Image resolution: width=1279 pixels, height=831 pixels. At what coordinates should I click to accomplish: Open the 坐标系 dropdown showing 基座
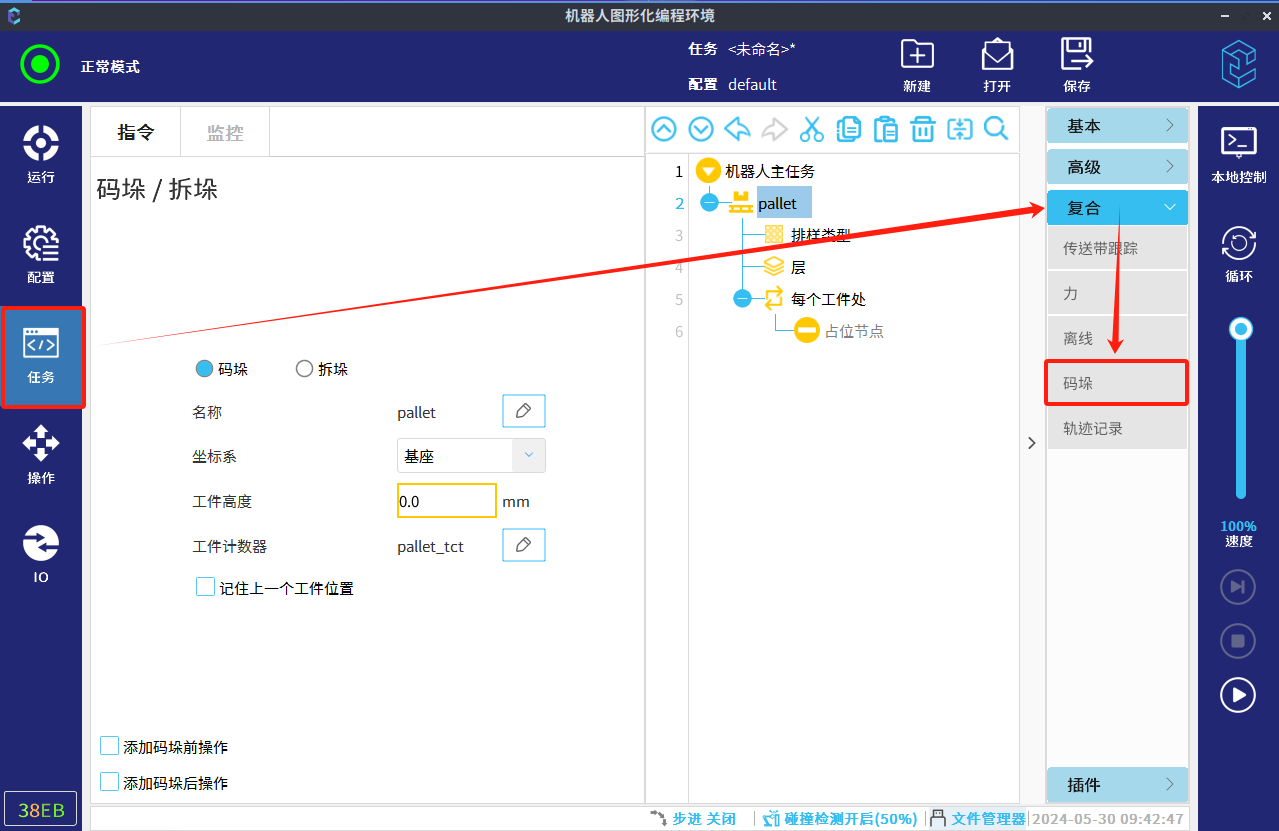coord(471,456)
